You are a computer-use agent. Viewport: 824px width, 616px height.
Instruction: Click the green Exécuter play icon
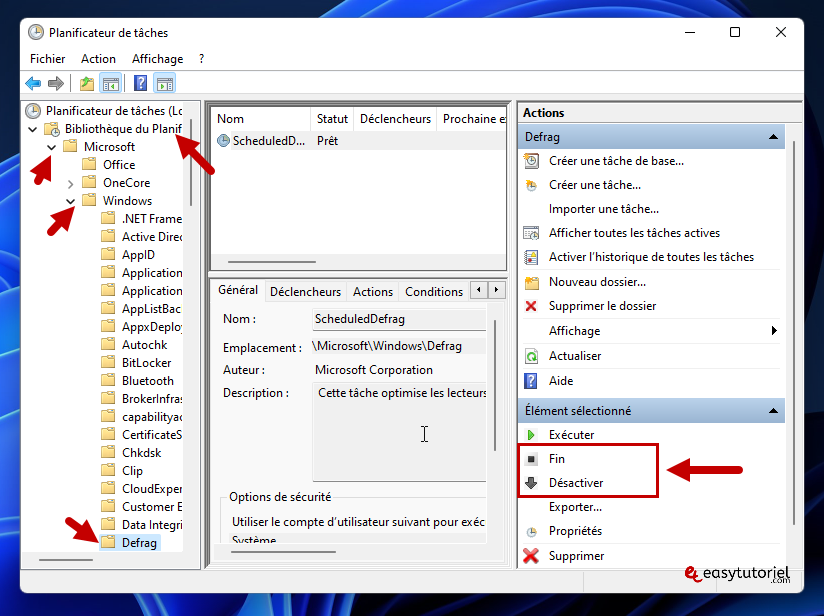tap(531, 435)
